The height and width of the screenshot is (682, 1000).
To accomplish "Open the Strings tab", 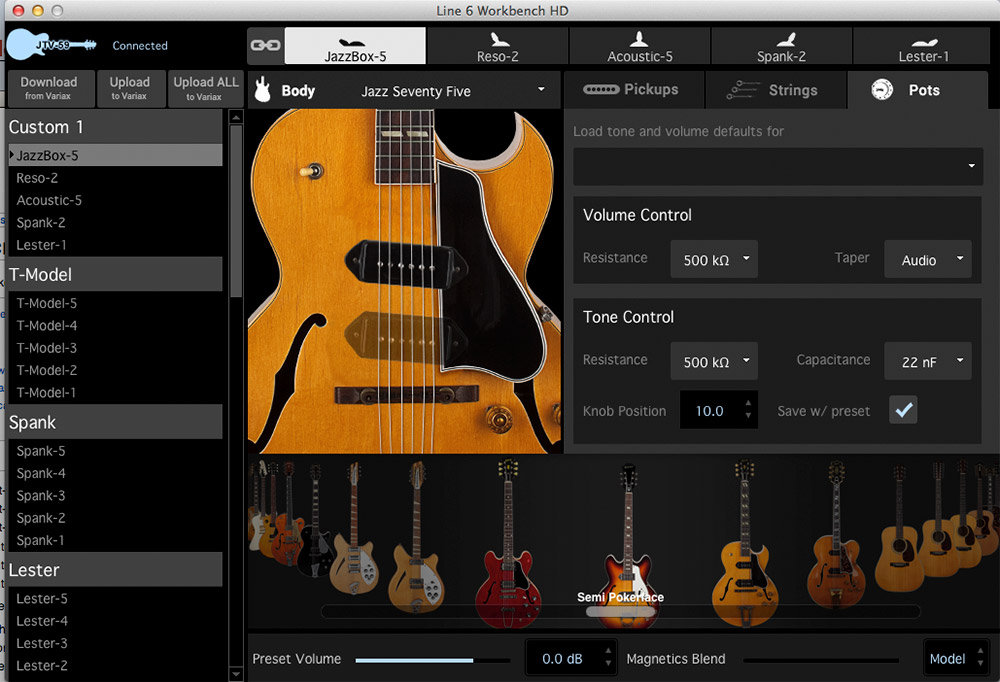I will pos(776,90).
